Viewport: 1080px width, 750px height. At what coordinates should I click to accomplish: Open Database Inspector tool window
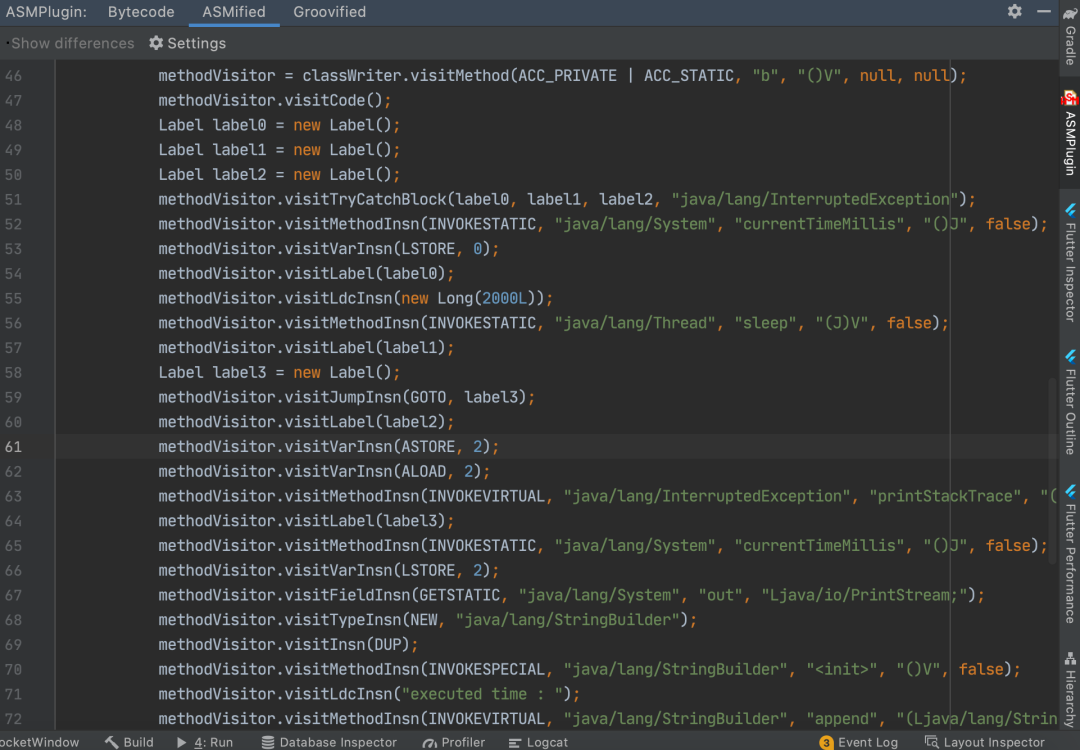[x=330, y=742]
